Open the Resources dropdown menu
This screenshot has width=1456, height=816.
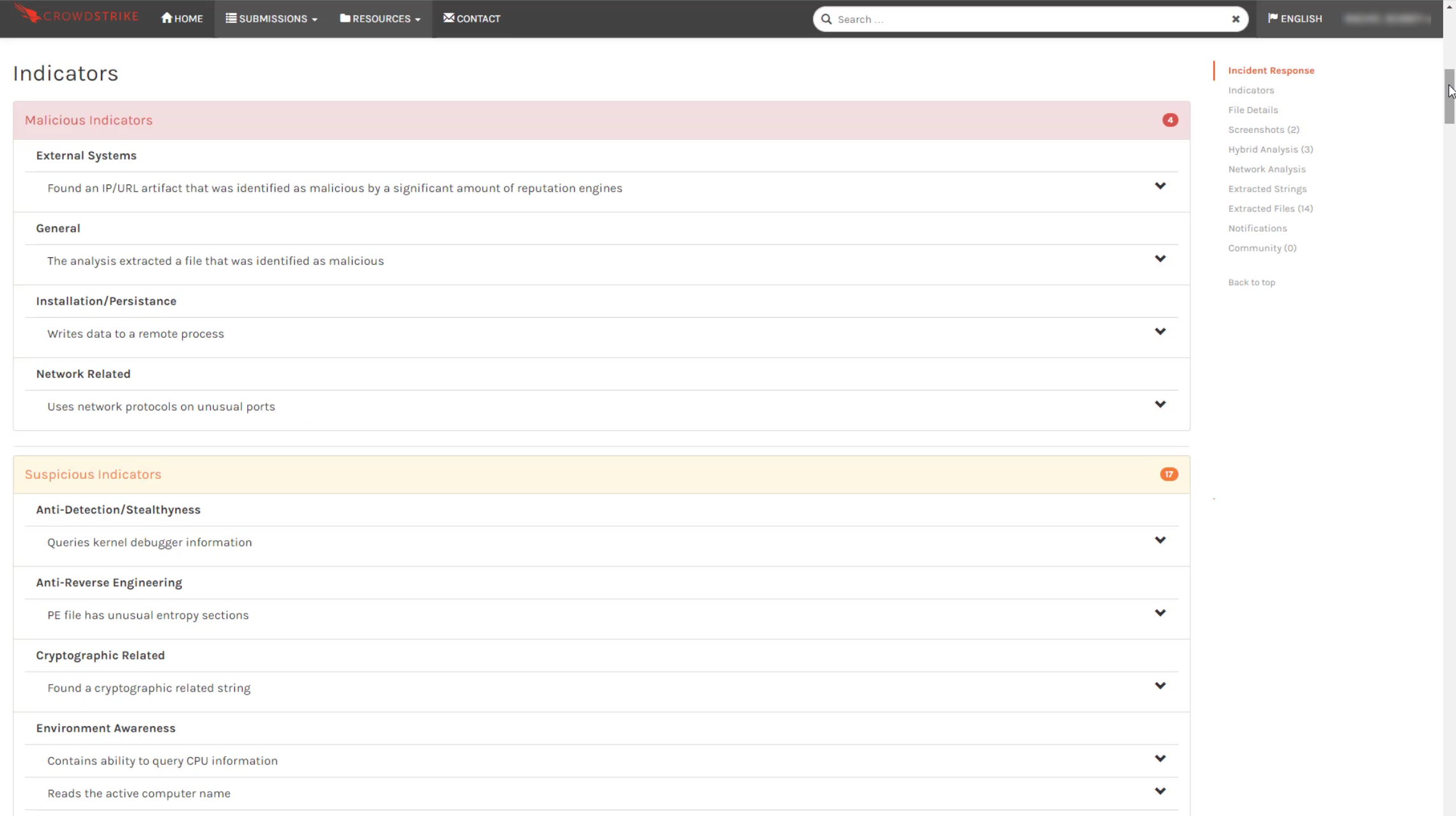coord(380,18)
